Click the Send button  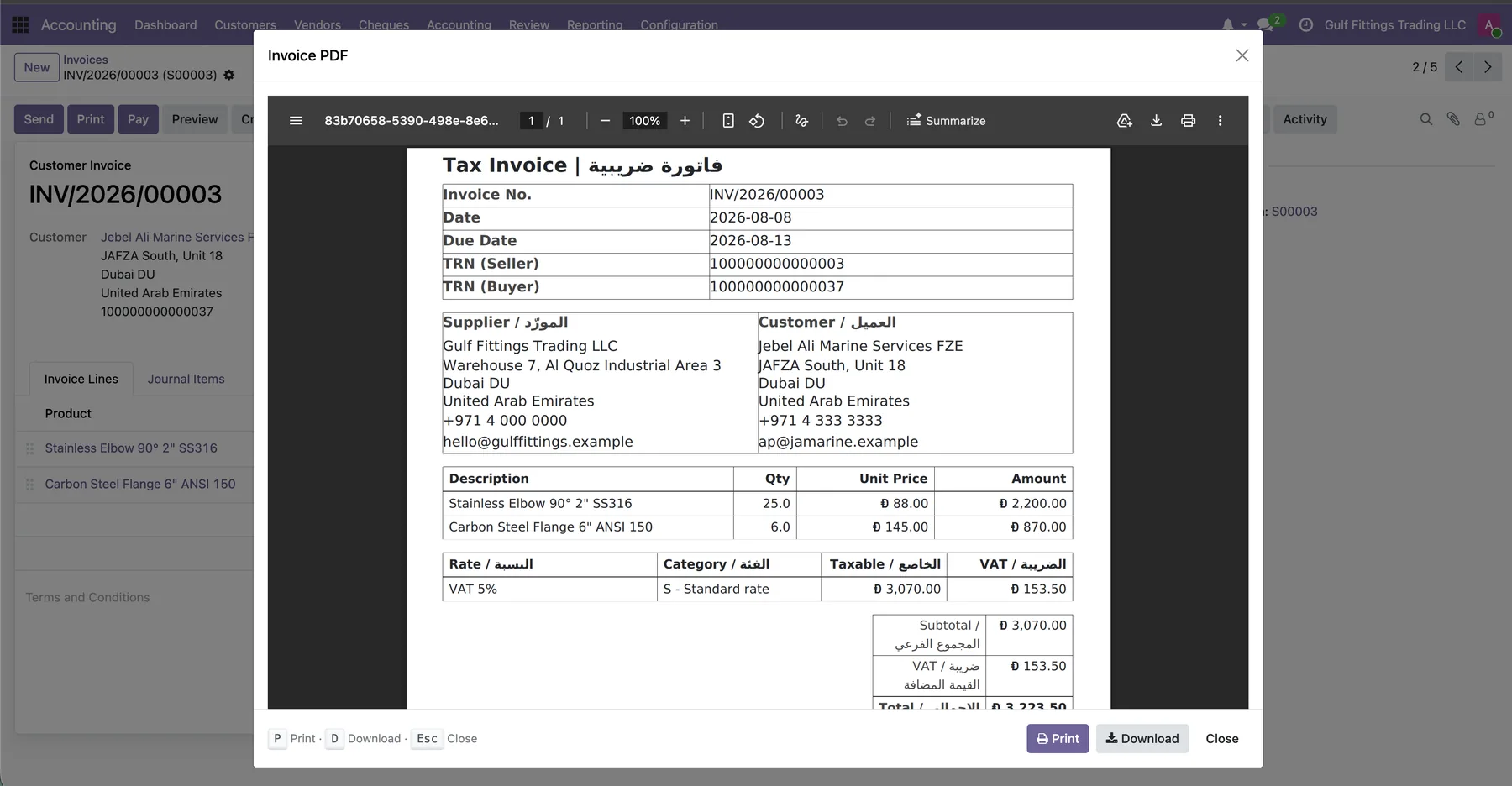(39, 119)
